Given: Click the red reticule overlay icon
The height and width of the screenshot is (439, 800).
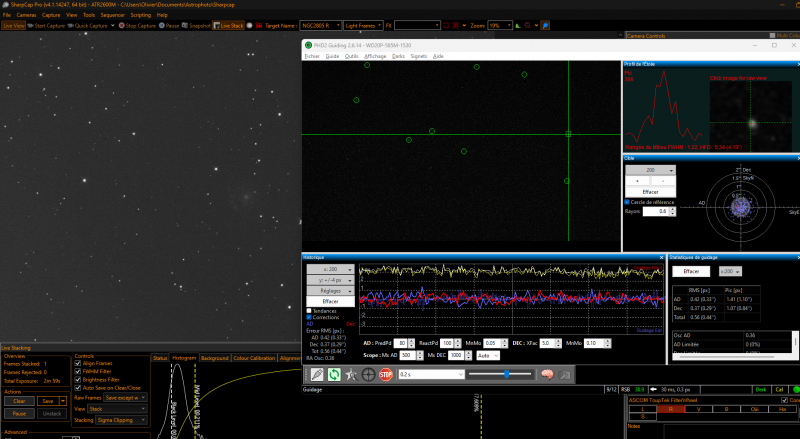Looking at the screenshot, I should tap(456, 26).
